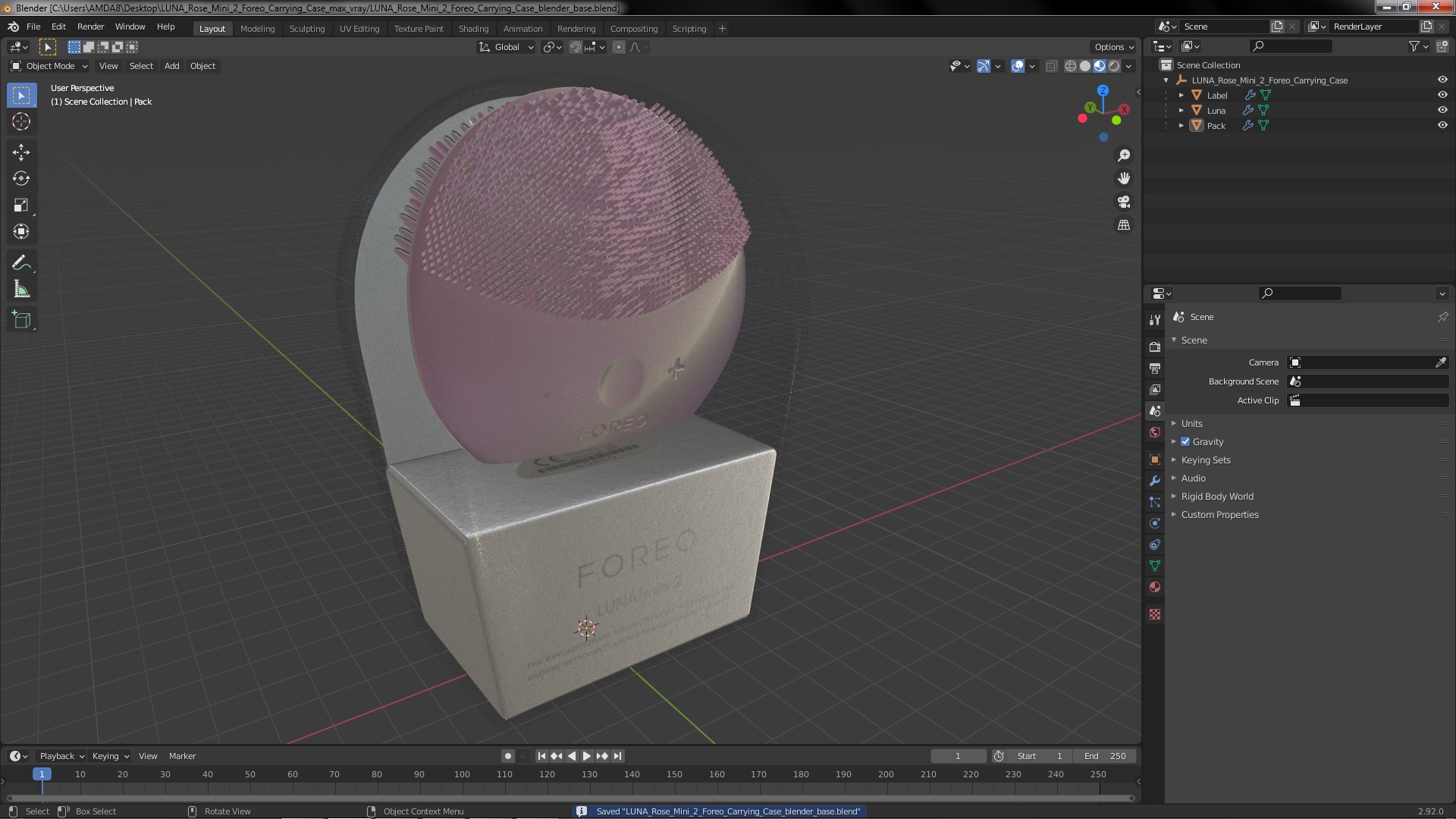
Task: Switch to the Modeling workspace tab
Action: tap(257, 29)
